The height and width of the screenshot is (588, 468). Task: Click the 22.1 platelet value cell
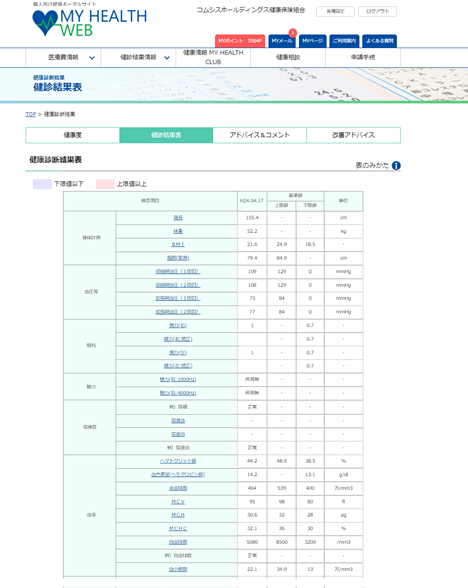(252, 569)
